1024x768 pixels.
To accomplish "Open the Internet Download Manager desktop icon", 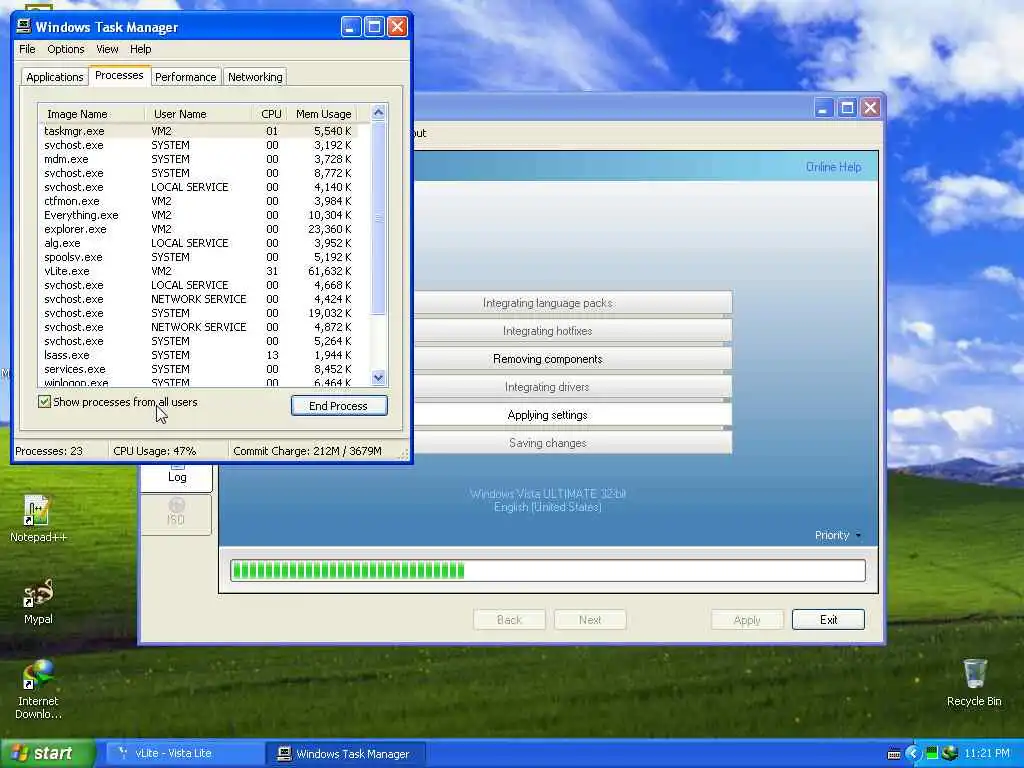I will point(38,690).
